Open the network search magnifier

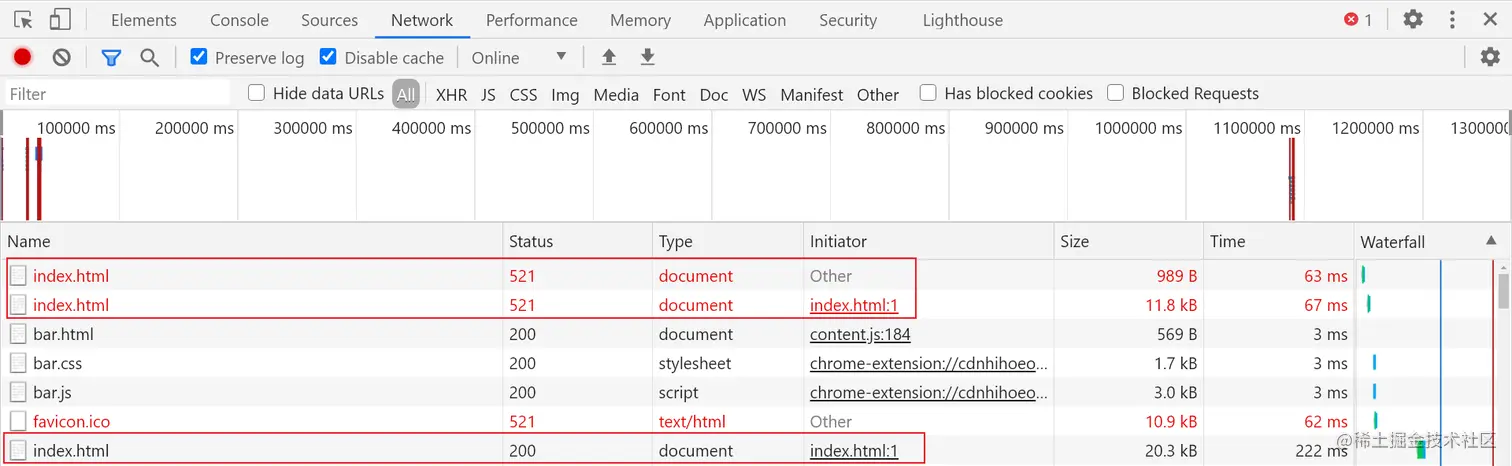pyautogui.click(x=150, y=57)
